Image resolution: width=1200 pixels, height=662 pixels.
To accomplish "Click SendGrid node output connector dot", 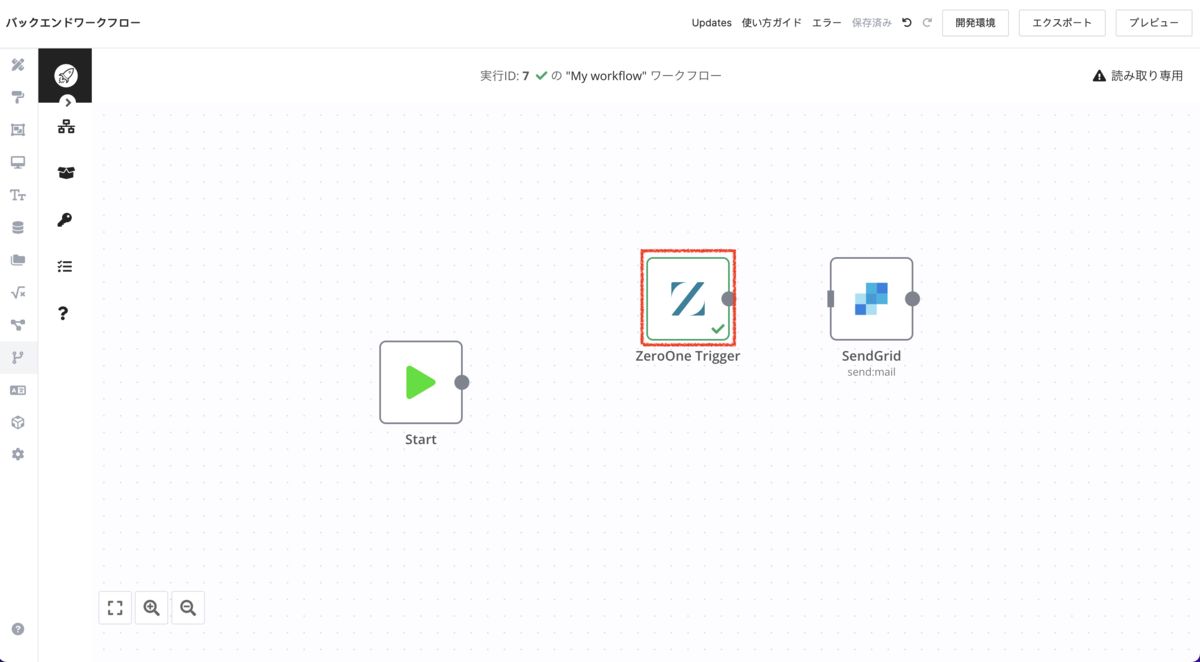I will pos(912,299).
